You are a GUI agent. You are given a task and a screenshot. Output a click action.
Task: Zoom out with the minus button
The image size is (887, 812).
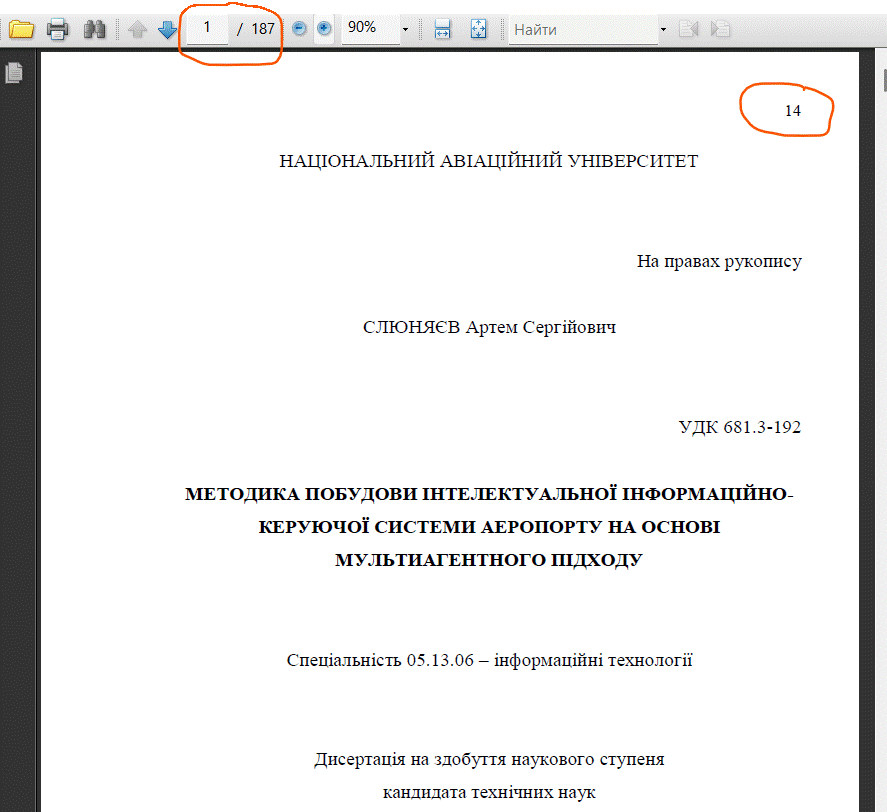[299, 29]
